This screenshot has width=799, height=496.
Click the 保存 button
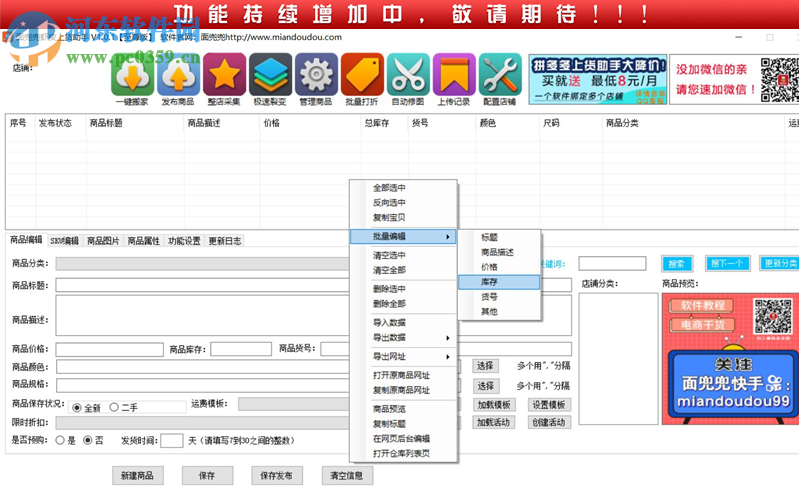[x=207, y=476]
